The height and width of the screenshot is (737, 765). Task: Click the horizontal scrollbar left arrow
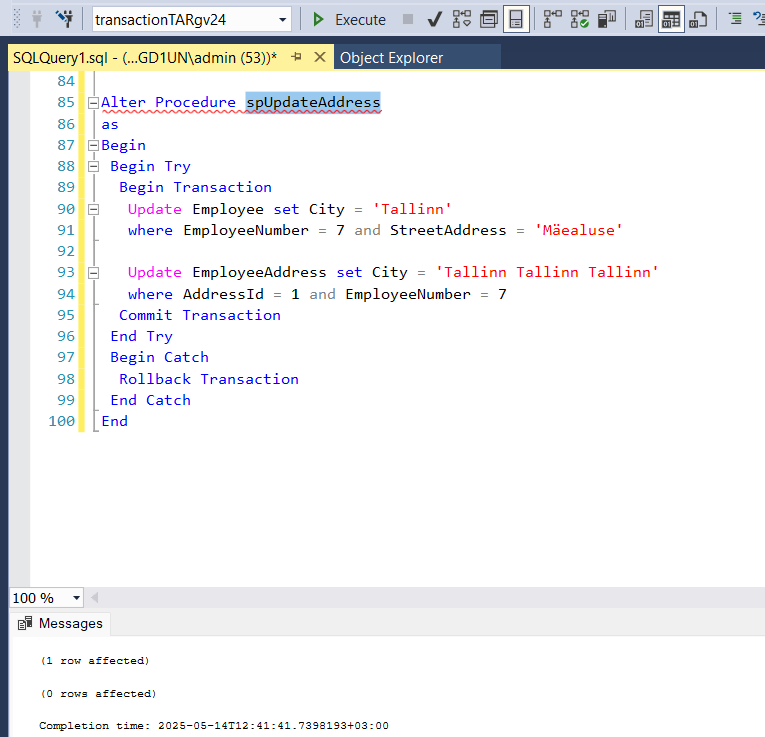pos(95,598)
